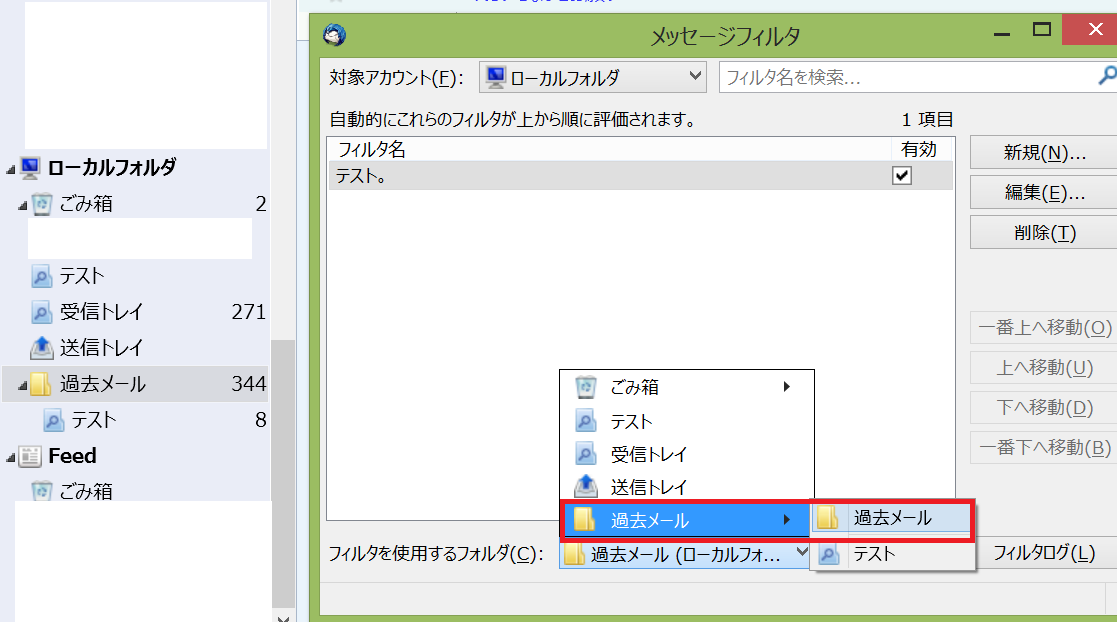Screen dimensions: 1117x622
Task: Click the ローカルフォルダ computer icon in the sidebar
Action: [30, 168]
